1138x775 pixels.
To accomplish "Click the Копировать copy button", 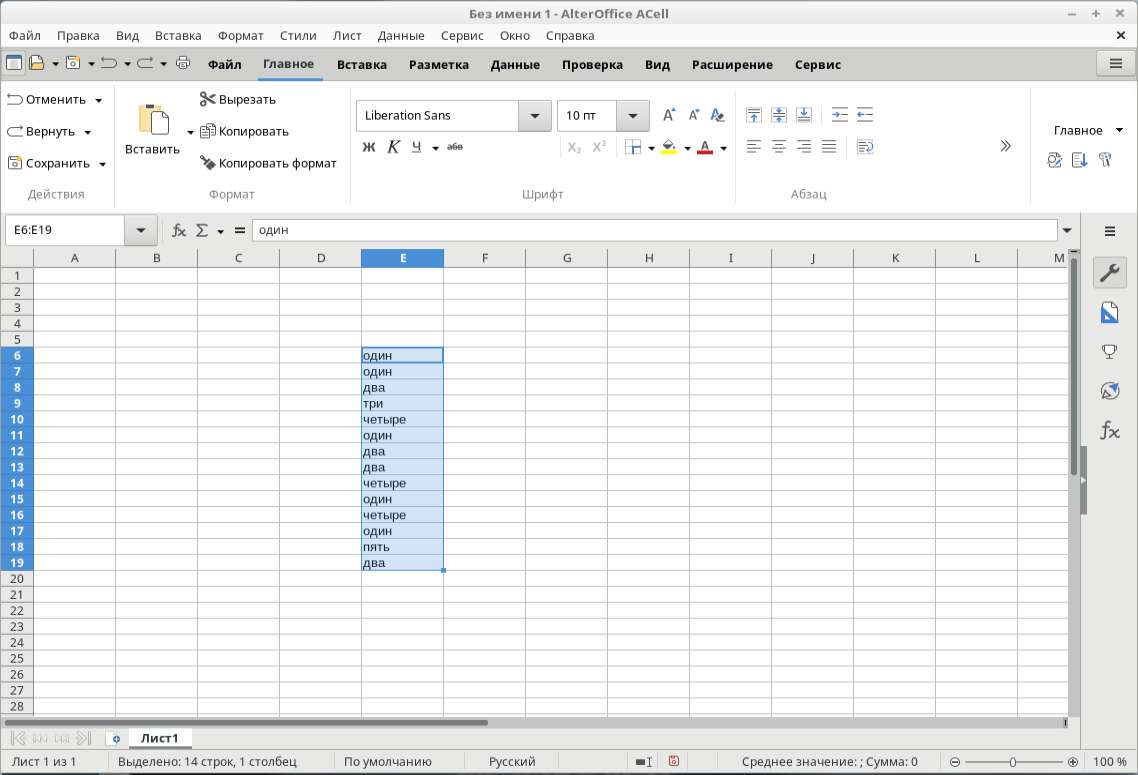I will click(x=245, y=131).
